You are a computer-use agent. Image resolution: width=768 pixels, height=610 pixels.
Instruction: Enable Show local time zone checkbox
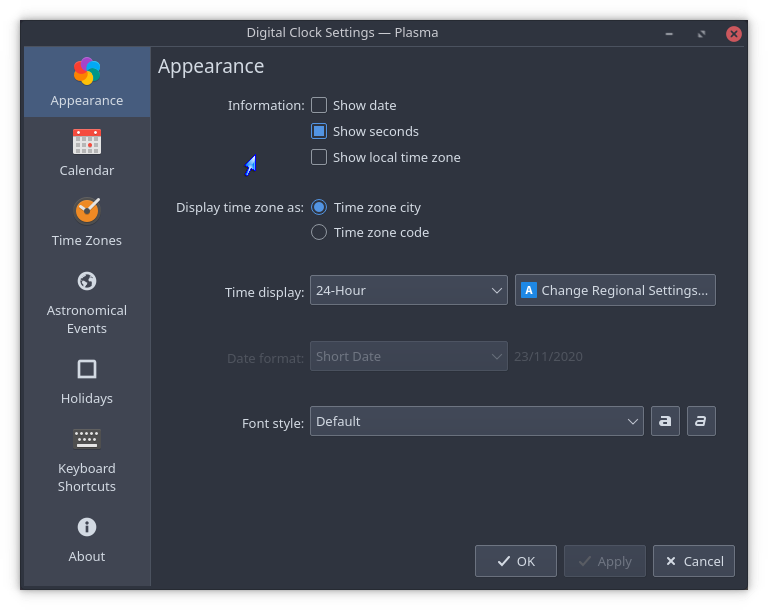(x=319, y=157)
